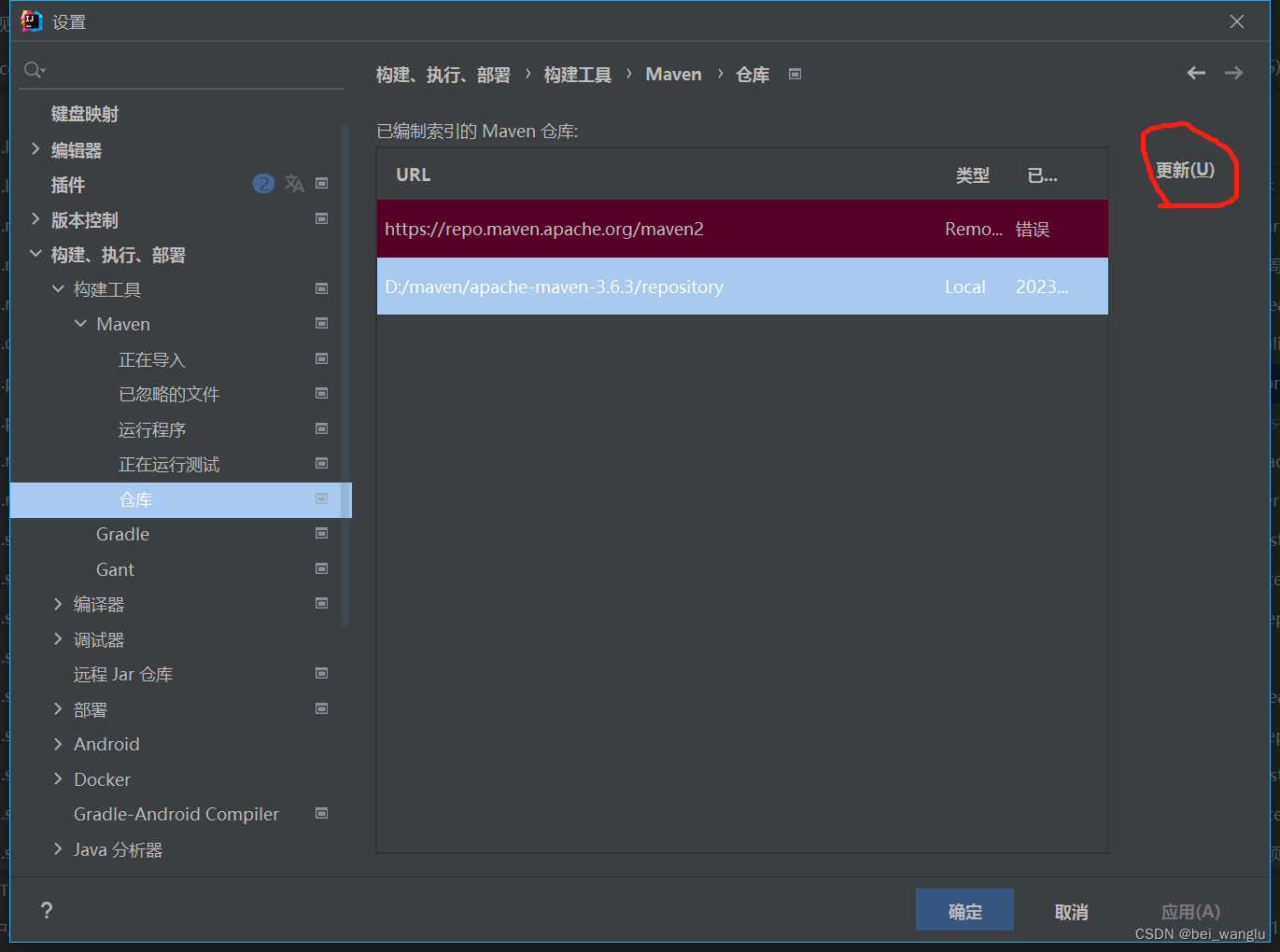This screenshot has width=1280, height=952.
Task: Select 正在运行测试 under Maven
Action: pyautogui.click(x=169, y=465)
